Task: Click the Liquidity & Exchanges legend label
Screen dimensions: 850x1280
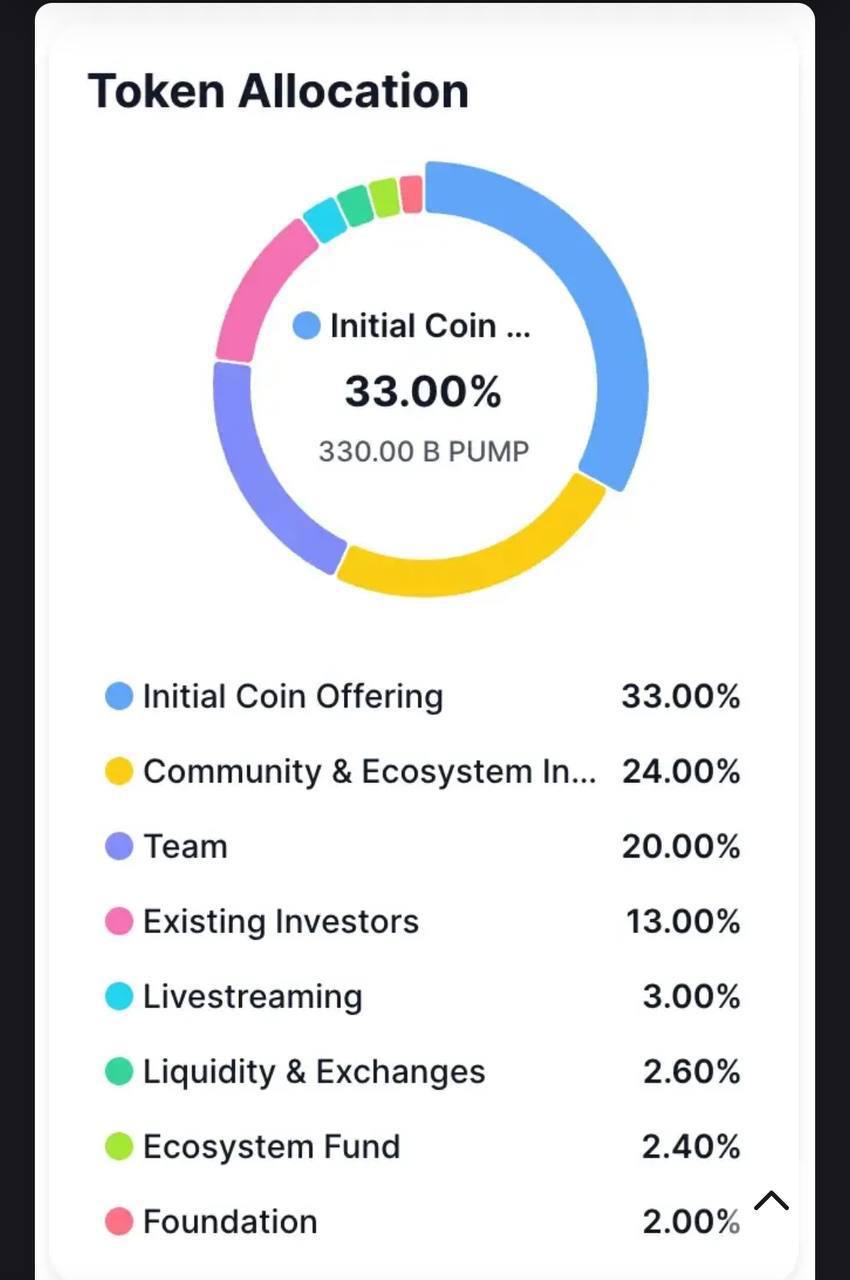Action: tap(314, 1071)
